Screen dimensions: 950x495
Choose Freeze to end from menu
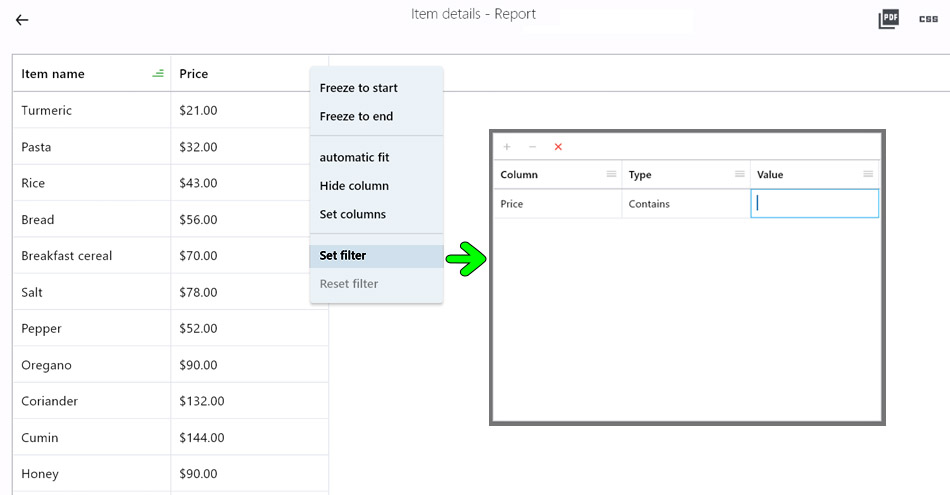(357, 116)
